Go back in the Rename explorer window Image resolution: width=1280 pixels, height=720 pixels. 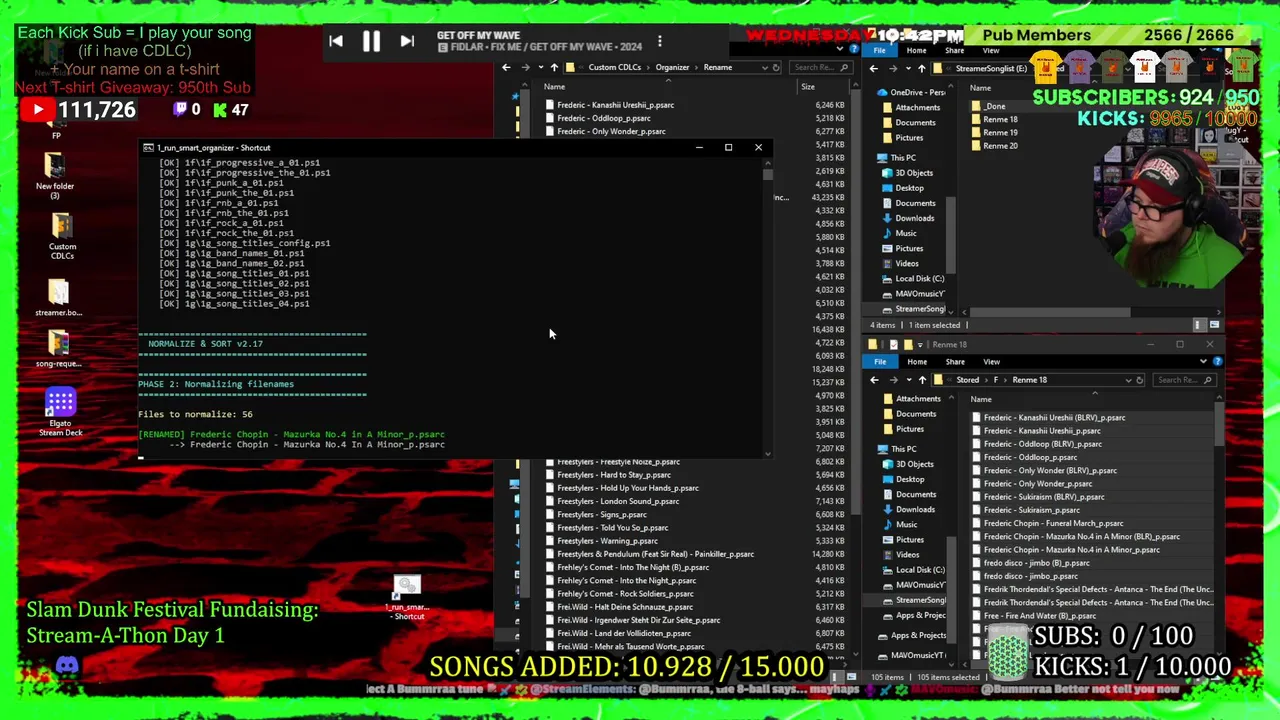pyautogui.click(x=506, y=67)
